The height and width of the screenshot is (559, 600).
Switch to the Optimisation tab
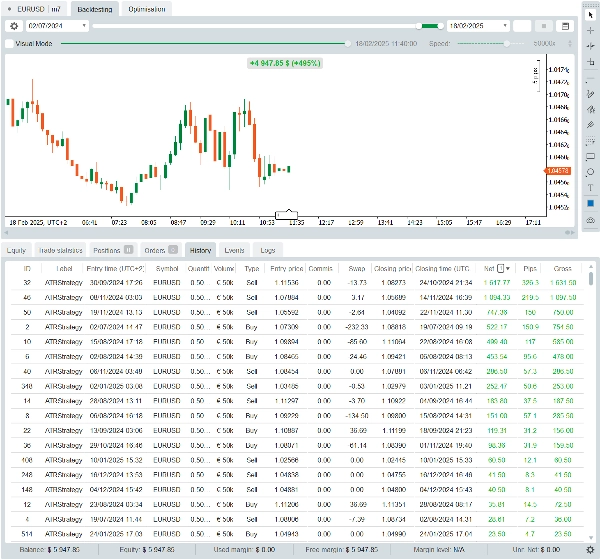[x=148, y=8]
